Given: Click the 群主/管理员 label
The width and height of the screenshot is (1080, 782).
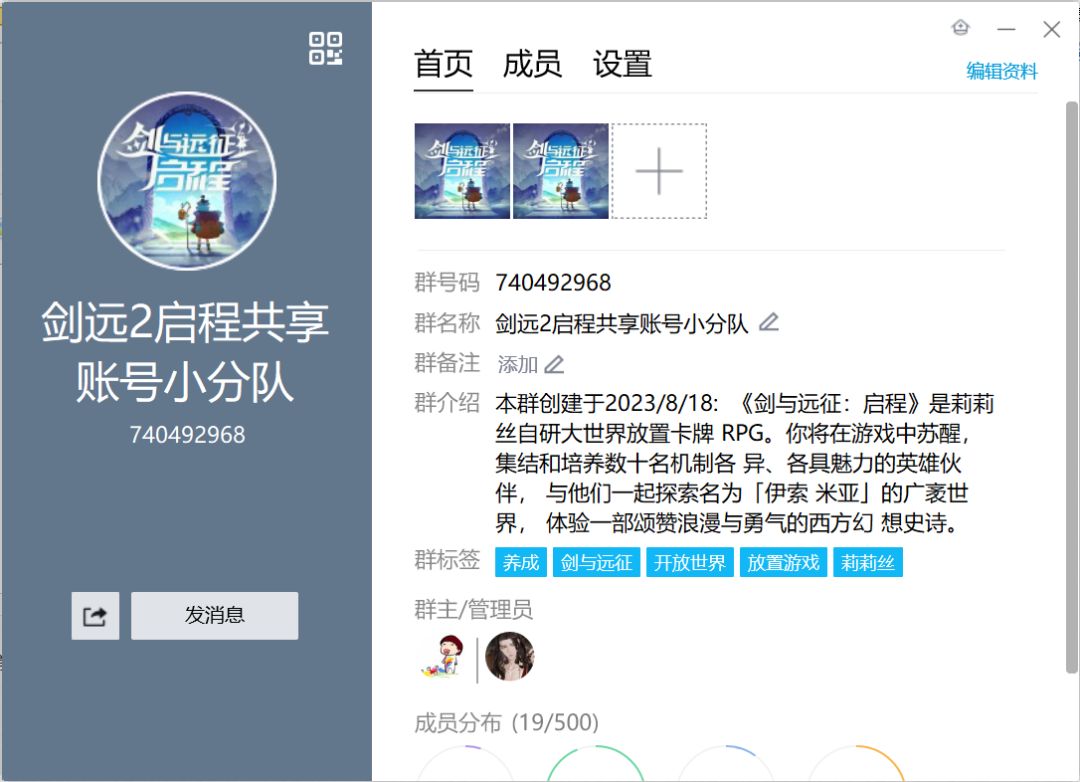Looking at the screenshot, I should (473, 610).
